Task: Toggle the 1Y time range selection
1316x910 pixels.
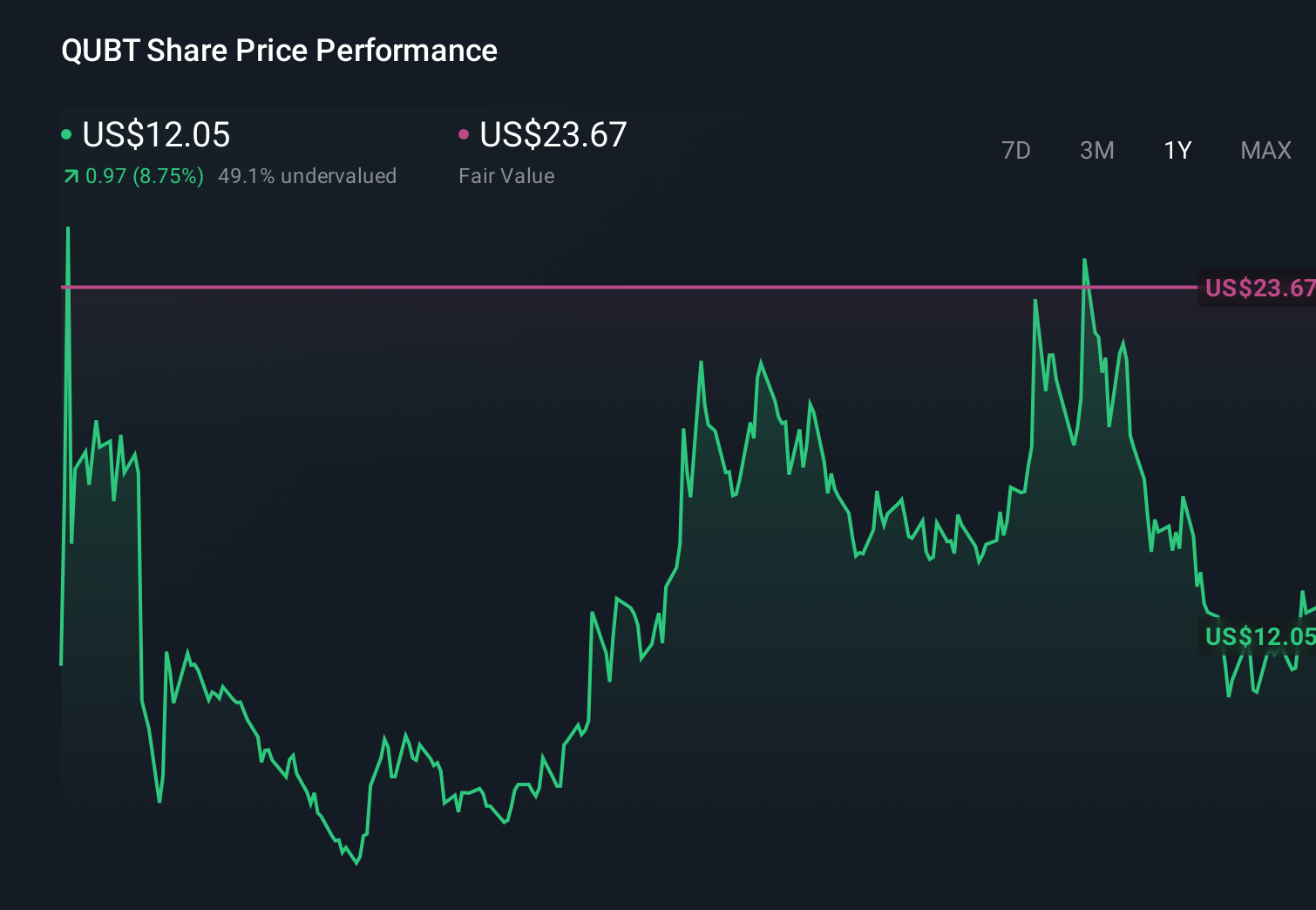Action: point(1177,150)
